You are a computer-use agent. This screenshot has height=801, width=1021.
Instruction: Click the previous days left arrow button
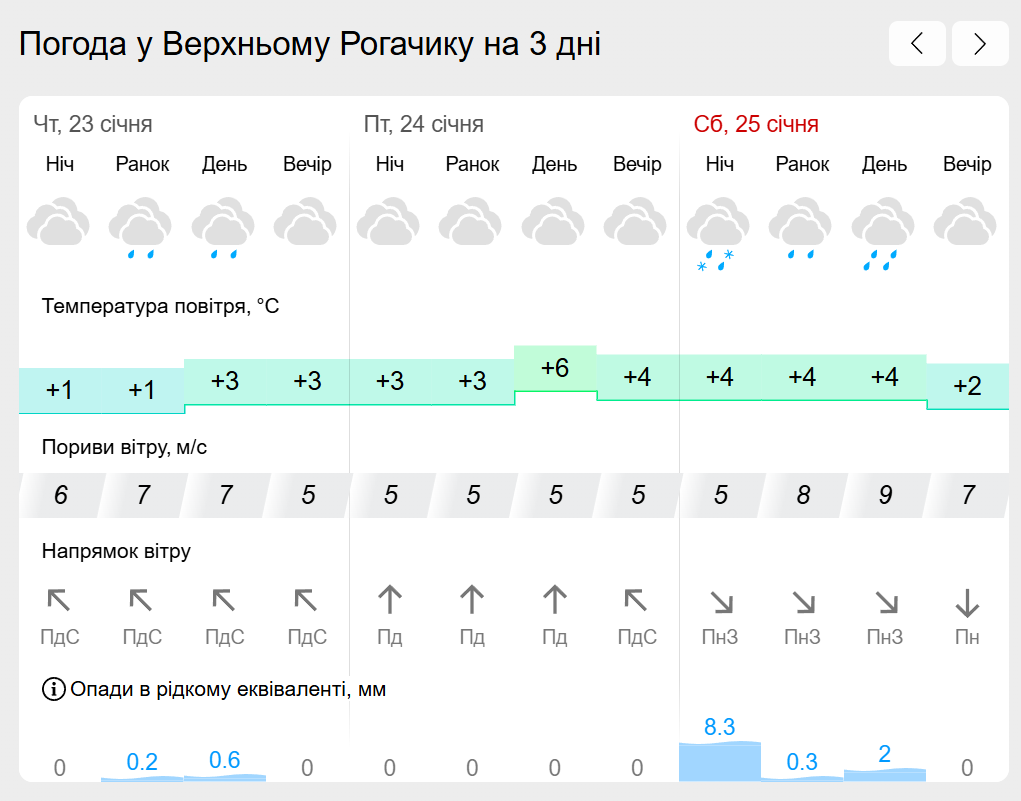917,44
